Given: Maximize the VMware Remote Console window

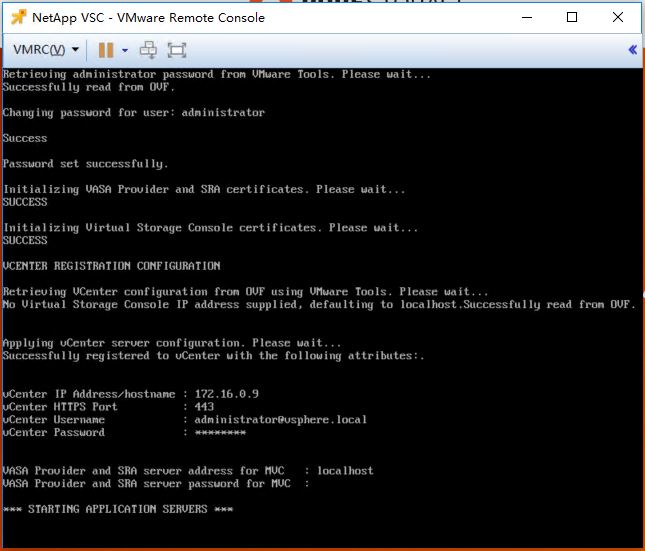Looking at the screenshot, I should click(572, 17).
